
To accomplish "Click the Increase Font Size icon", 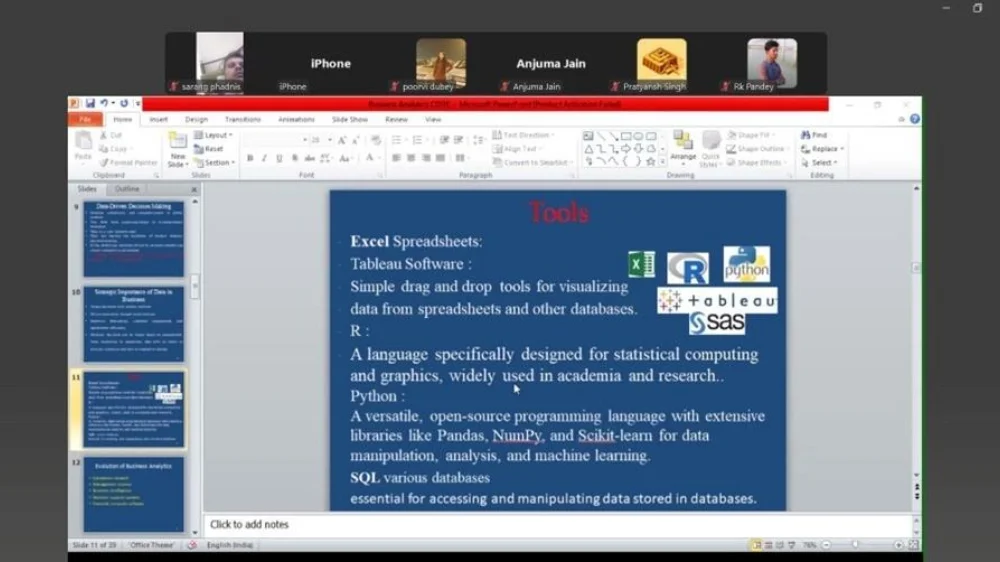I will point(342,141).
